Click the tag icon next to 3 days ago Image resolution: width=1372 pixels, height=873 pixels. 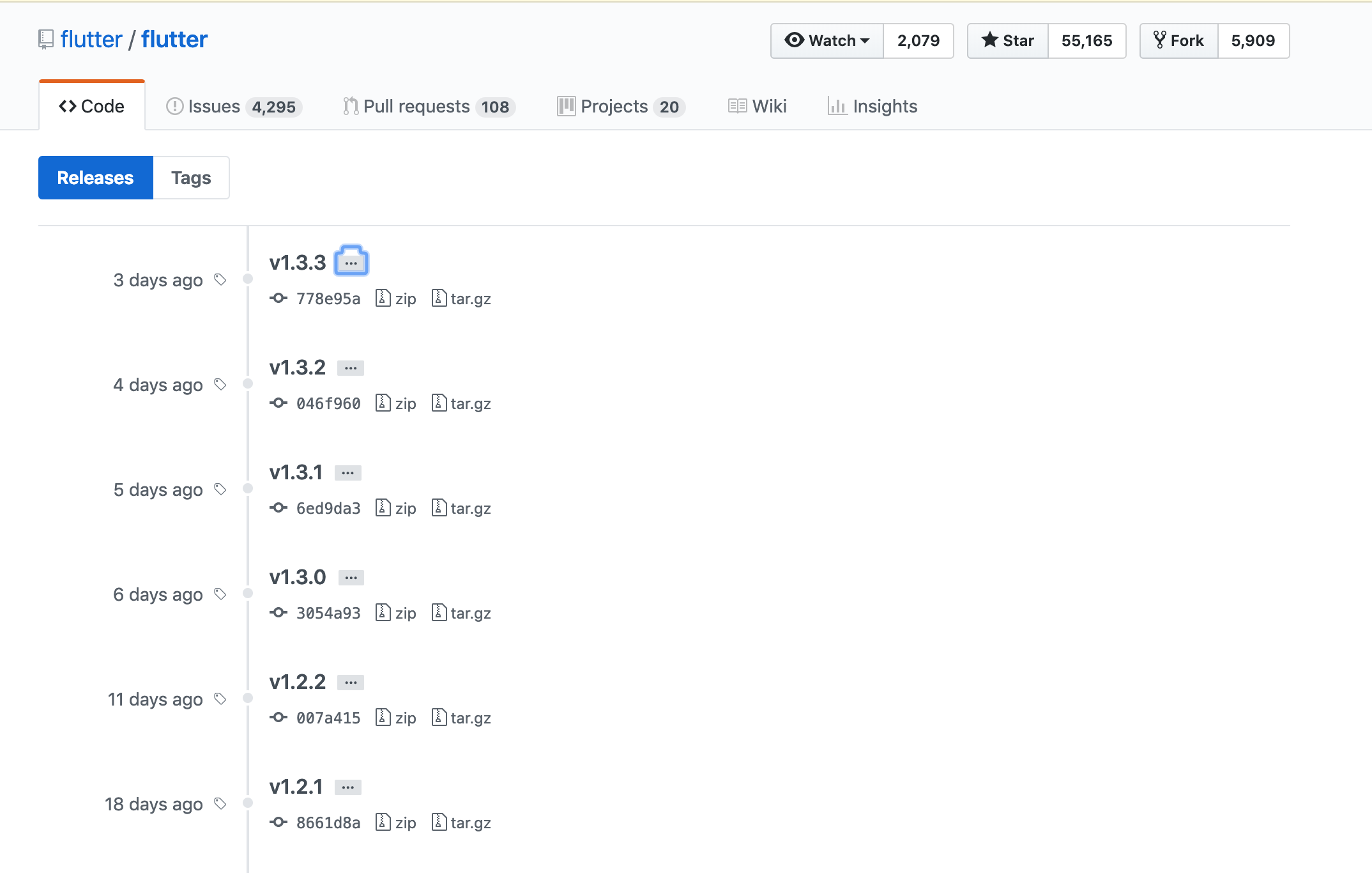coord(220,280)
